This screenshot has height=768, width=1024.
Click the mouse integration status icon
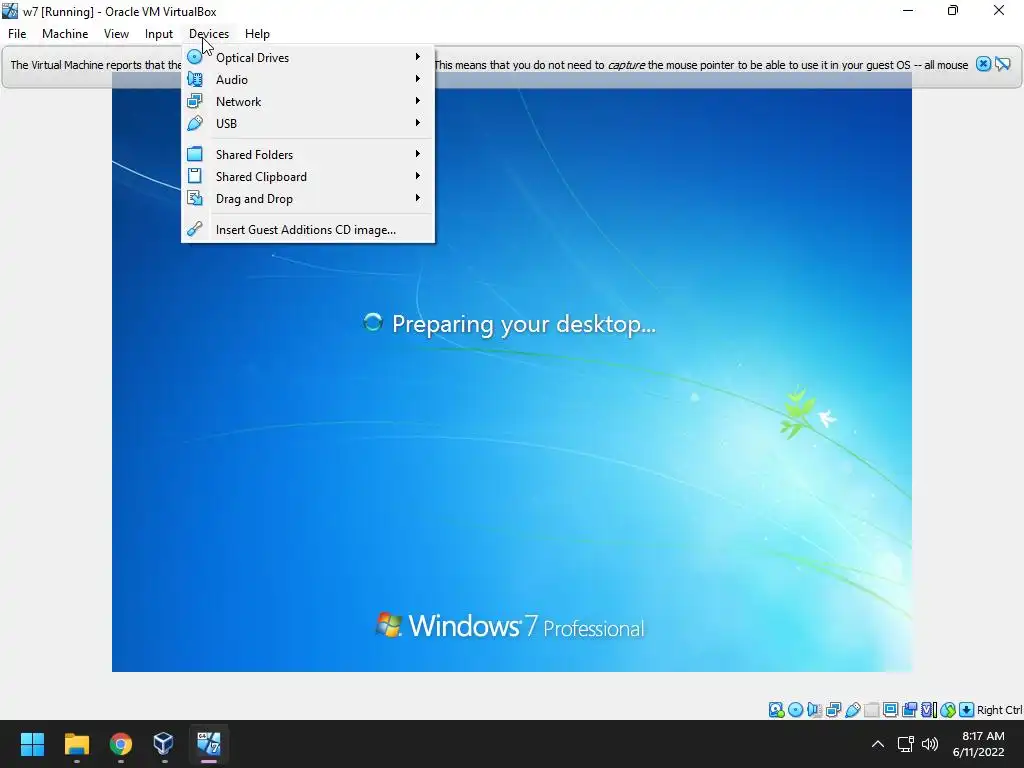coord(948,710)
